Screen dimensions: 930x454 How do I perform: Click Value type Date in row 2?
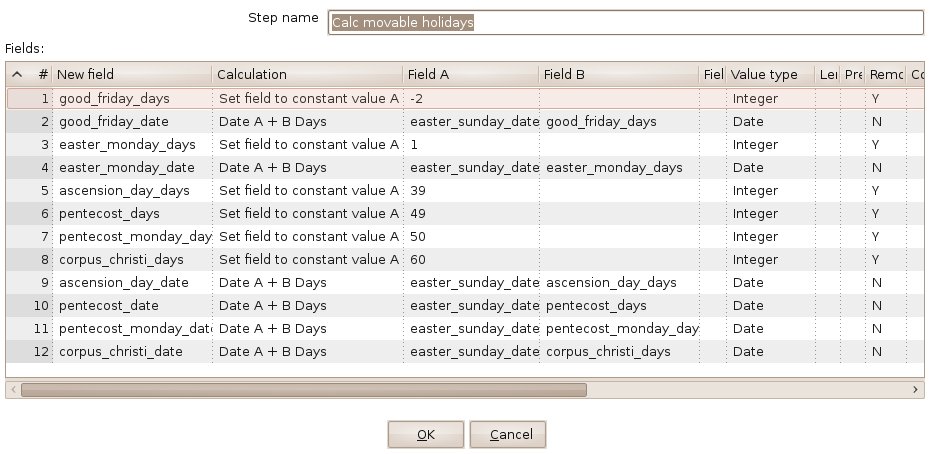click(x=771, y=122)
